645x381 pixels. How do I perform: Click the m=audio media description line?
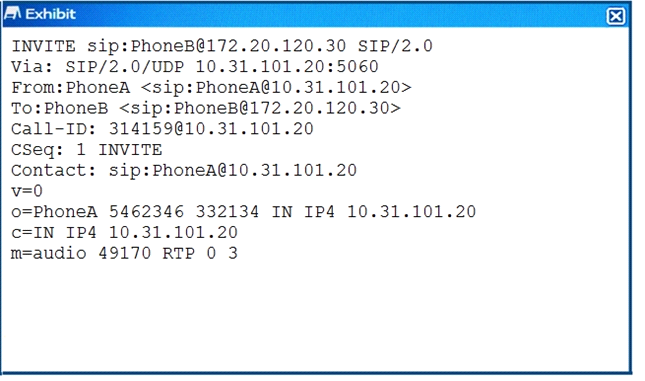[124, 253]
